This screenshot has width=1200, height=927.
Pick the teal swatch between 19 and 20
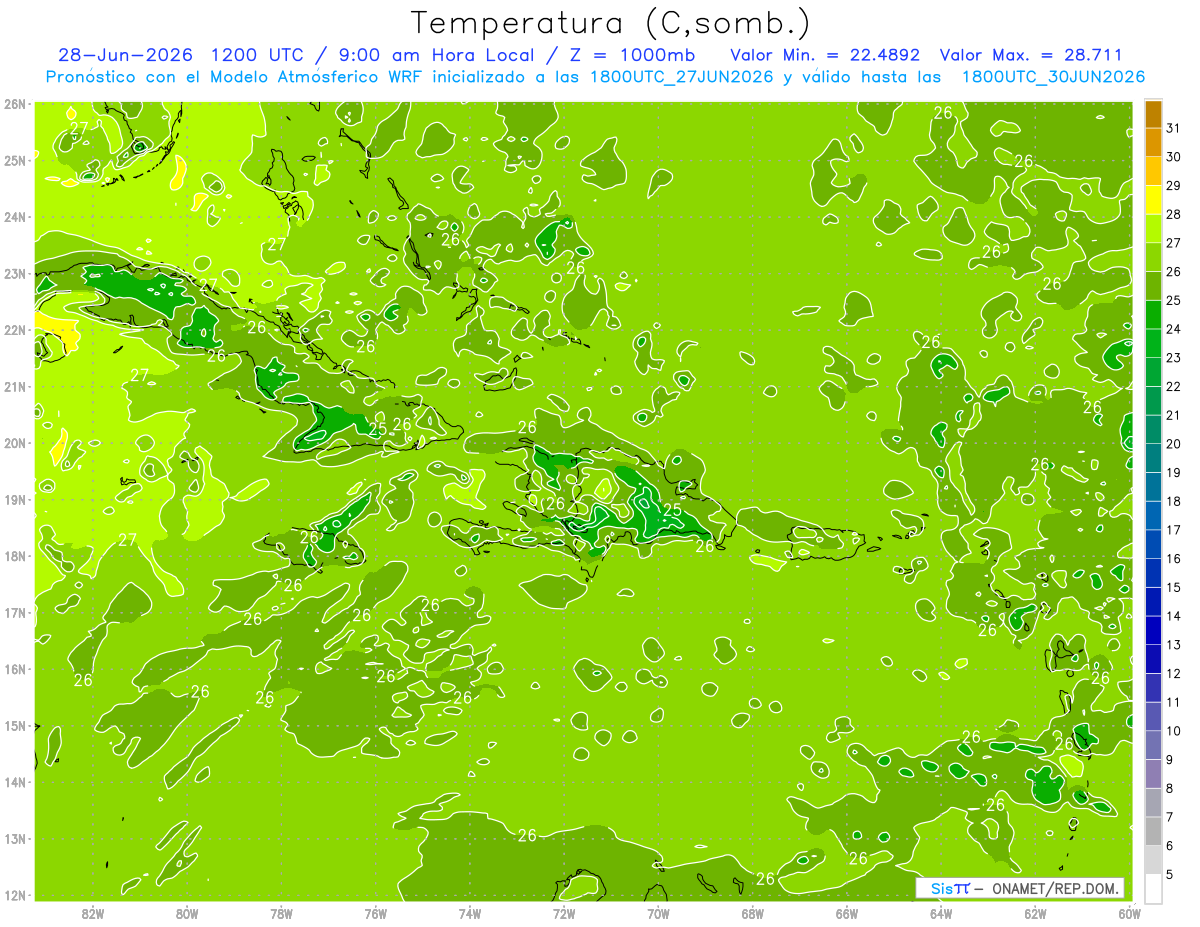1153,458
